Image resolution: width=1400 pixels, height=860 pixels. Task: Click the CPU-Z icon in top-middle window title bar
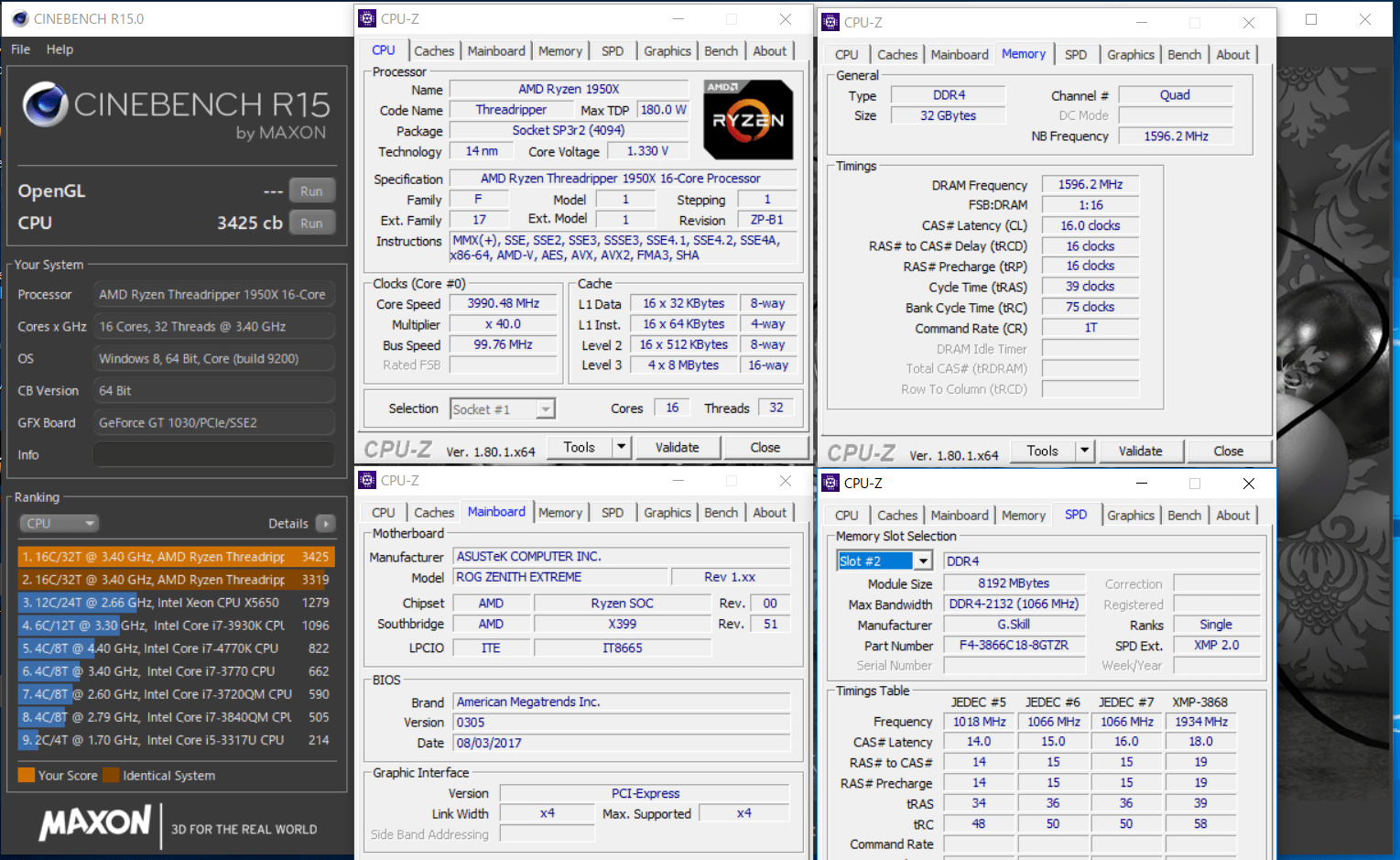pos(367,18)
